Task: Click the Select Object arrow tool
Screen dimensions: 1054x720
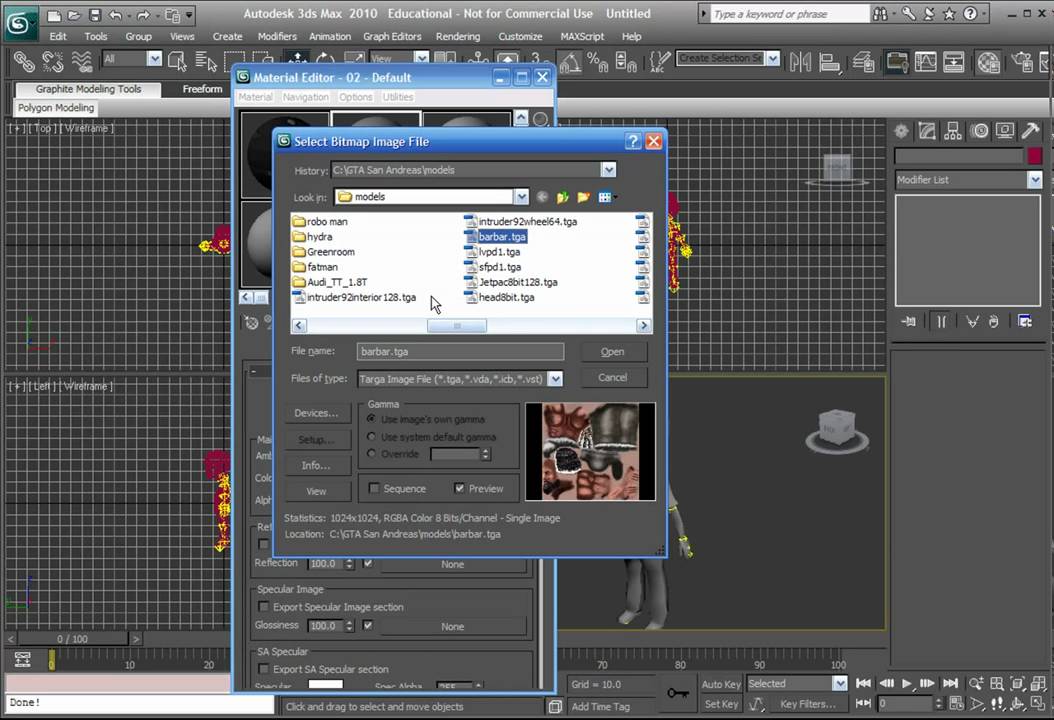Action: point(177,62)
